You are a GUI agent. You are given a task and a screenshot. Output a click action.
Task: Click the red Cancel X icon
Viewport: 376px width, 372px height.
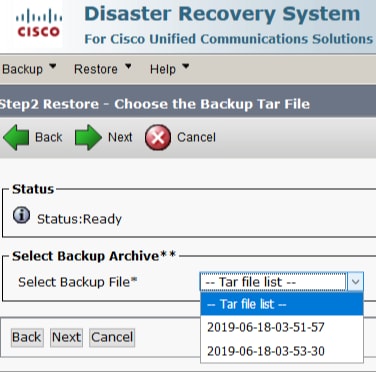click(158, 137)
